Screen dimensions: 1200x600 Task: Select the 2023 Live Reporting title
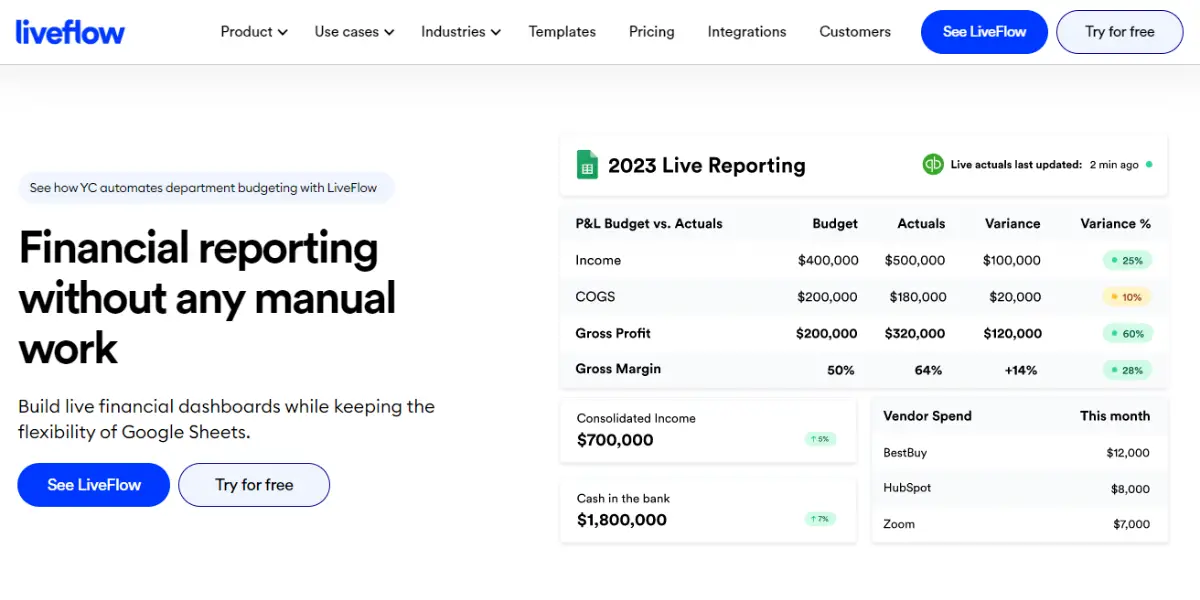coord(707,166)
